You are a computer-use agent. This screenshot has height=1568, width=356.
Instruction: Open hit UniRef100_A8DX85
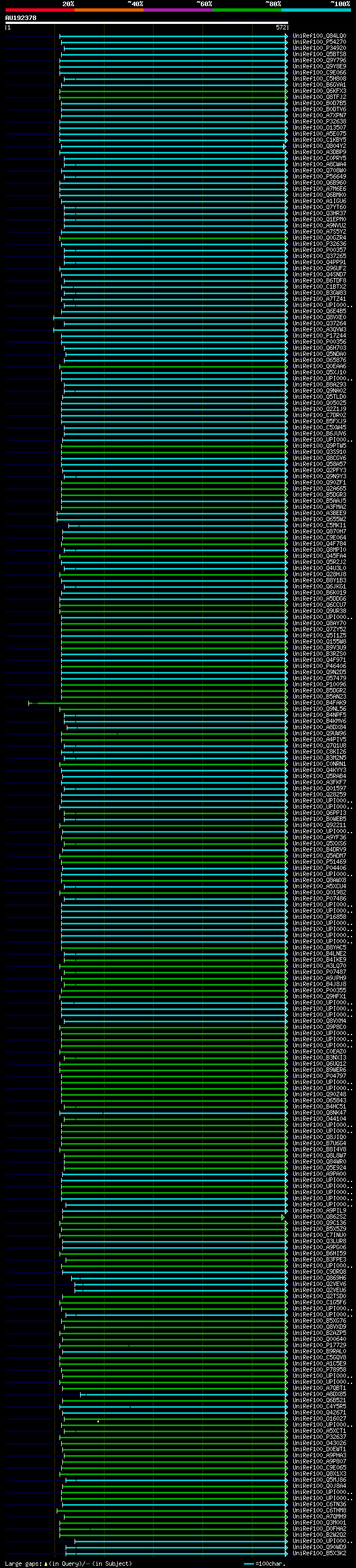pos(319,1394)
